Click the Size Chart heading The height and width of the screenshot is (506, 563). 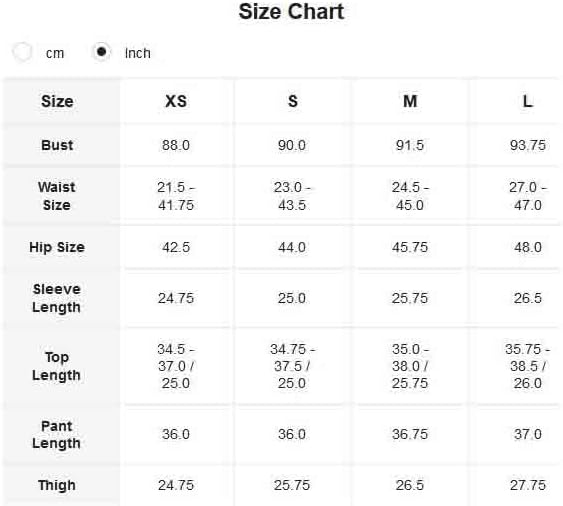click(x=291, y=11)
